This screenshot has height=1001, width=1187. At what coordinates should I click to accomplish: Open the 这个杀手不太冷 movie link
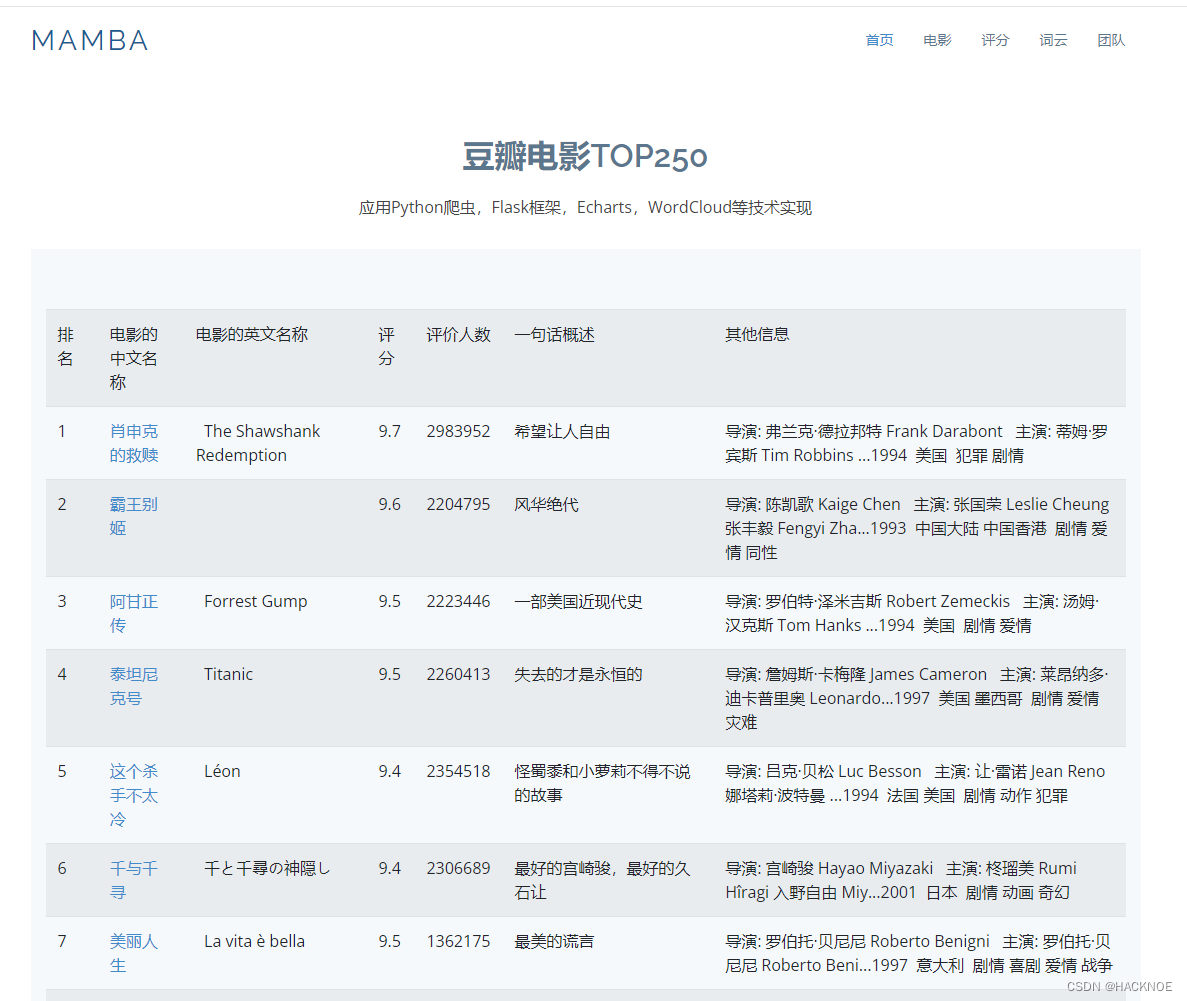tap(134, 795)
